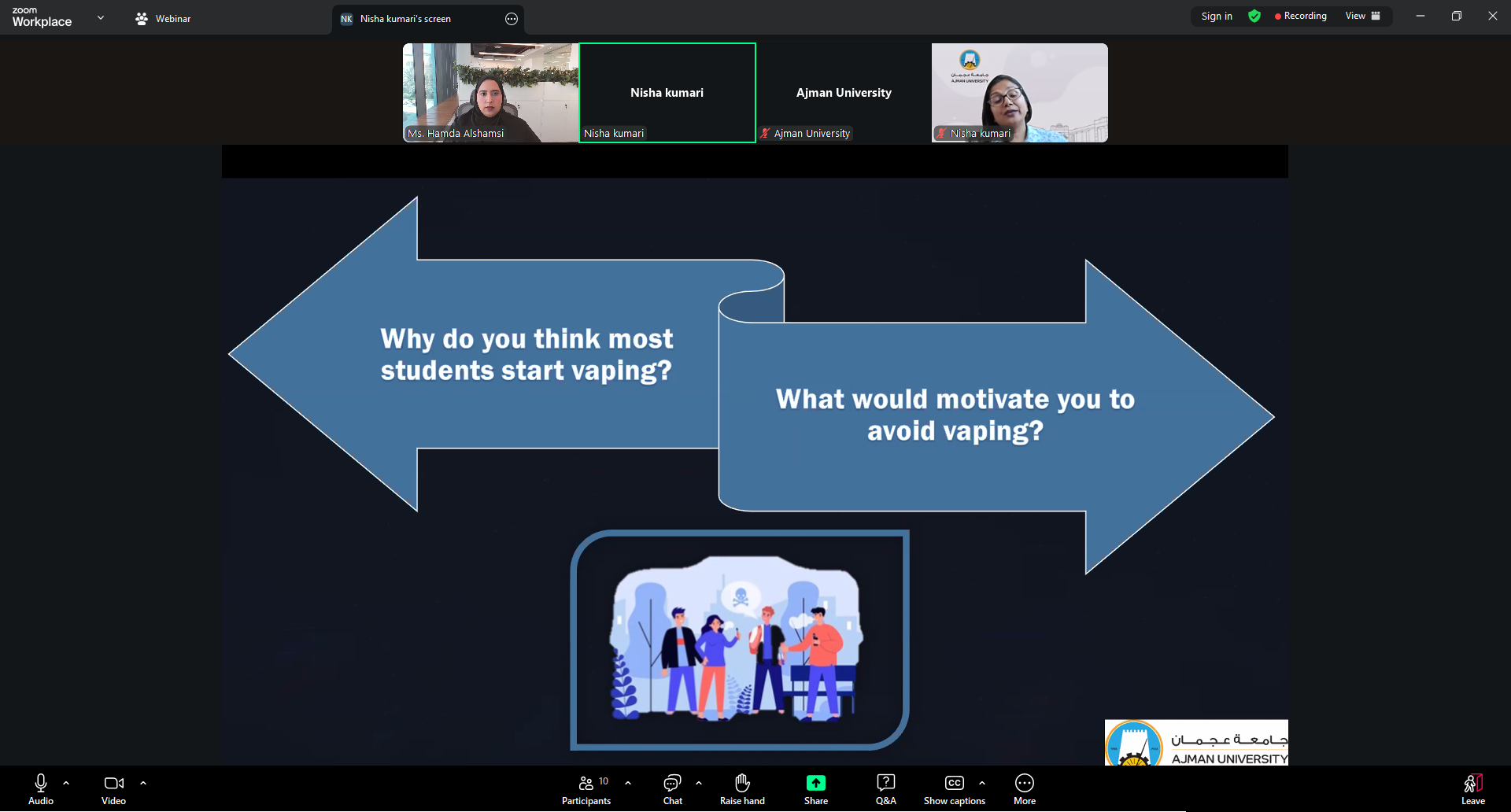Open the View layout button

click(1362, 17)
